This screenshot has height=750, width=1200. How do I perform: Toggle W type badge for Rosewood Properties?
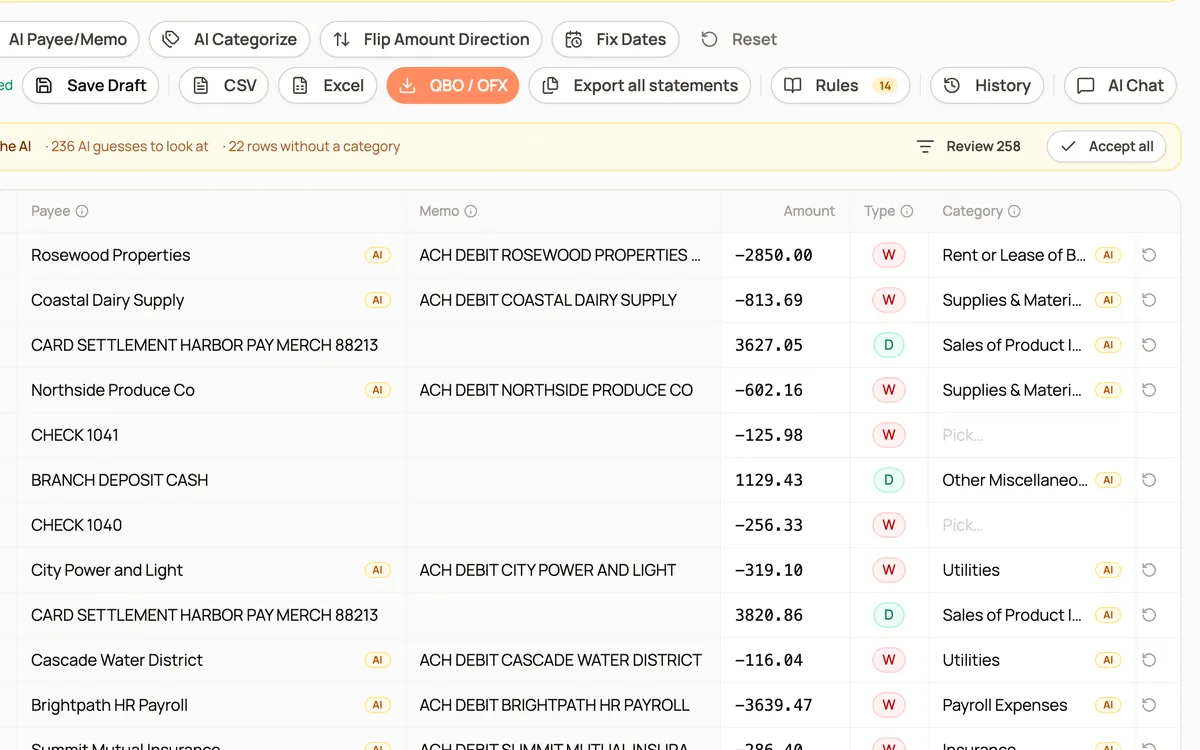point(888,255)
